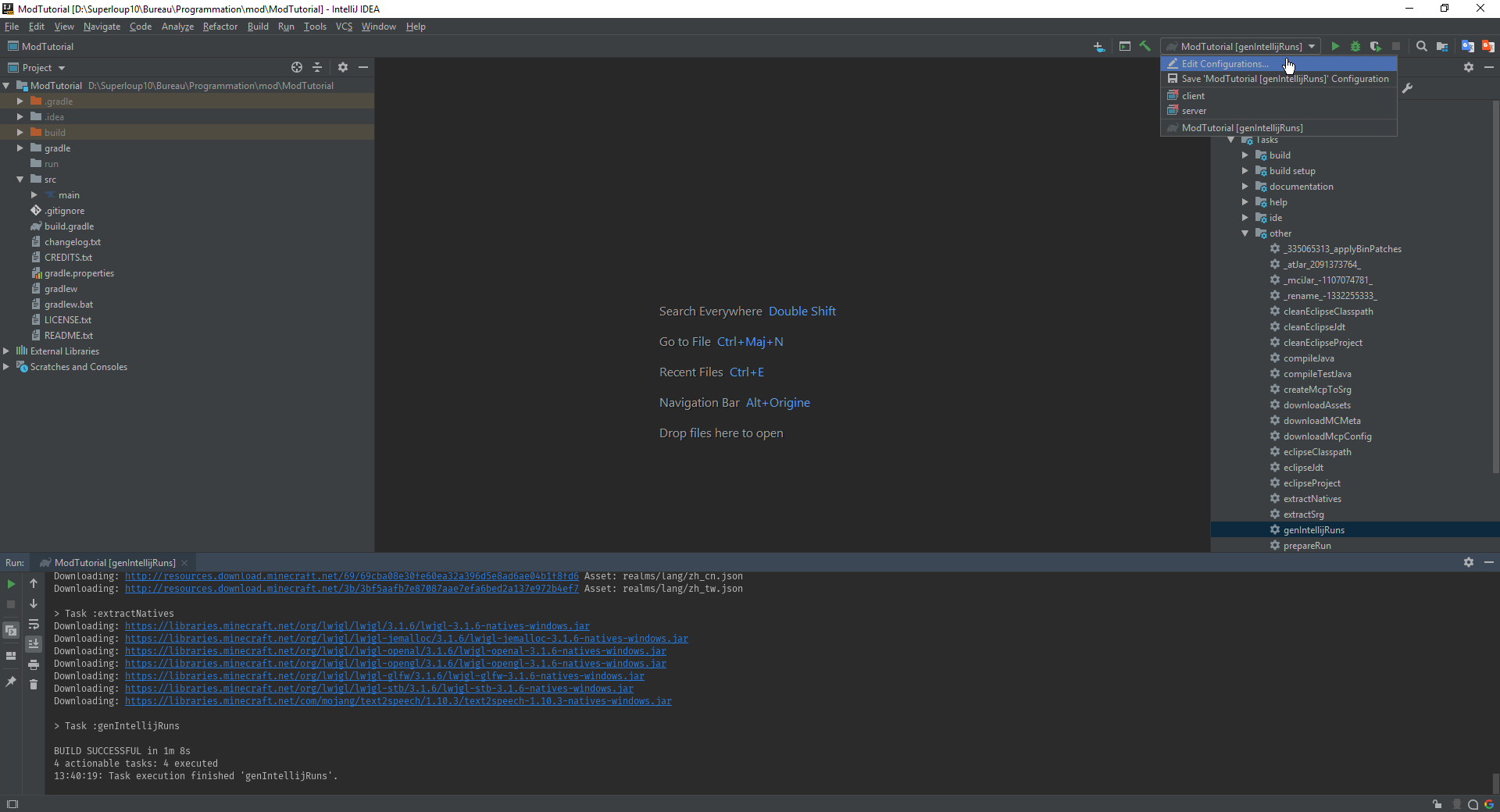Viewport: 1500px width, 812px height.
Task: Click Project panel locate target icon
Action: click(x=297, y=68)
